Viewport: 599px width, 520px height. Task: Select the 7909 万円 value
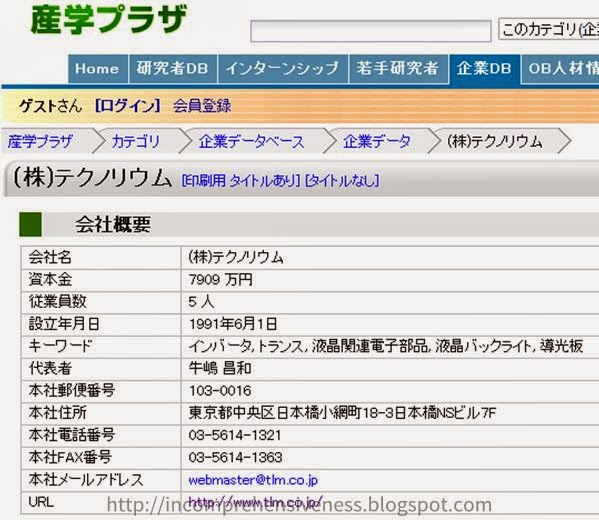(x=220, y=280)
